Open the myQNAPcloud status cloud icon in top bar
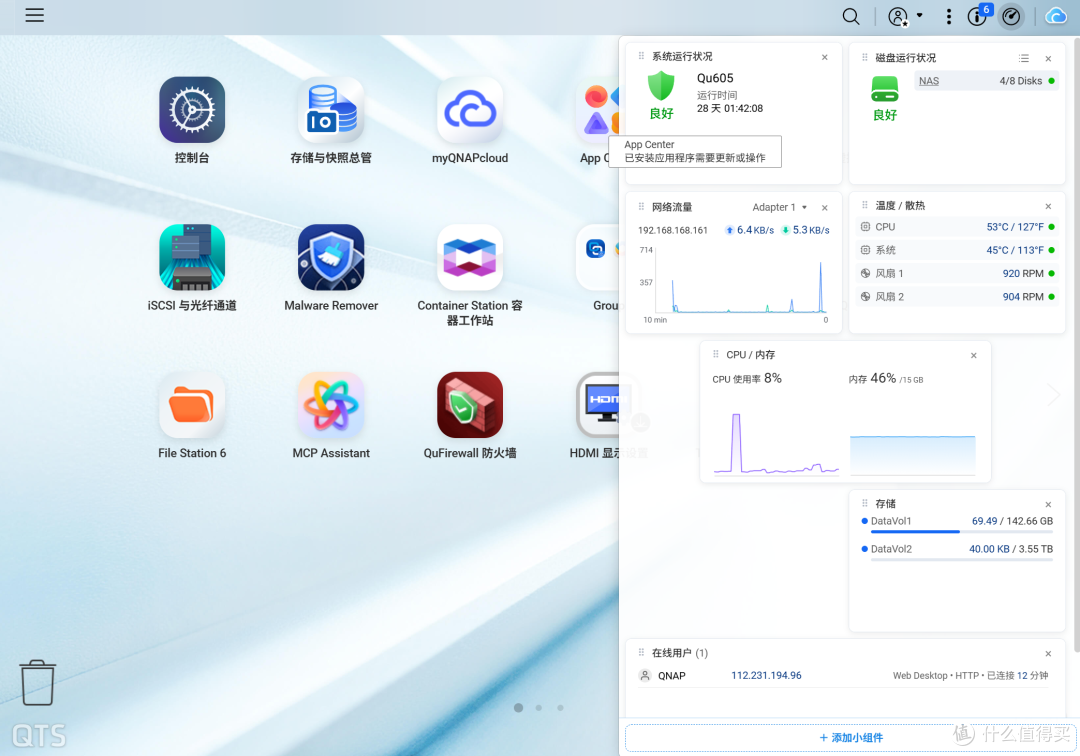The height and width of the screenshot is (756, 1080). pos(1056,16)
